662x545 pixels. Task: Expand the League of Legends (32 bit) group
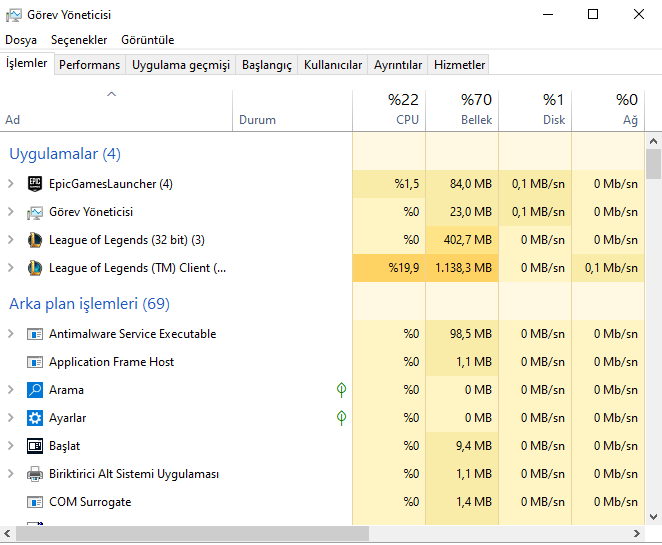click(x=11, y=240)
